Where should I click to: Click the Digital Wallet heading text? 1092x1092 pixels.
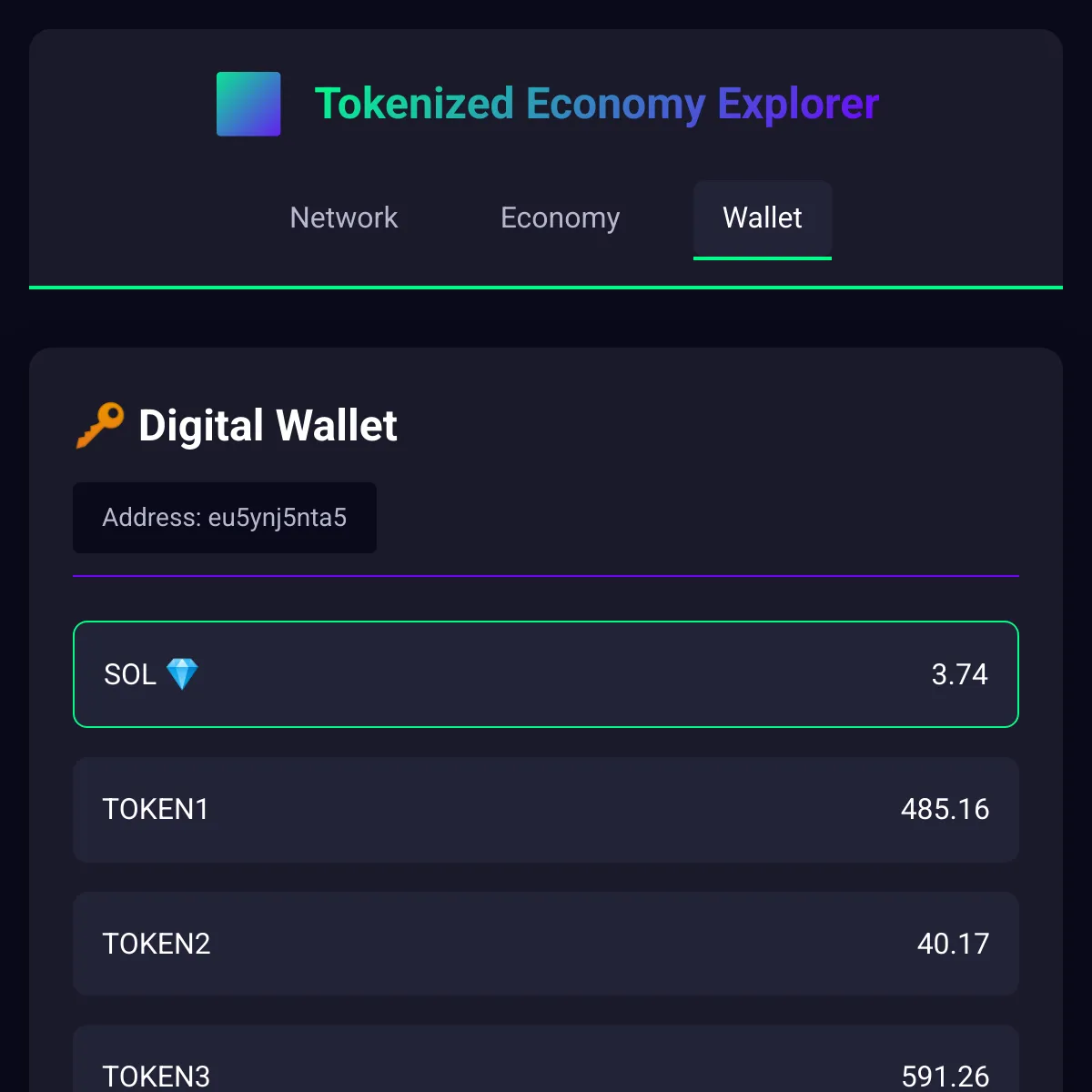268,424
